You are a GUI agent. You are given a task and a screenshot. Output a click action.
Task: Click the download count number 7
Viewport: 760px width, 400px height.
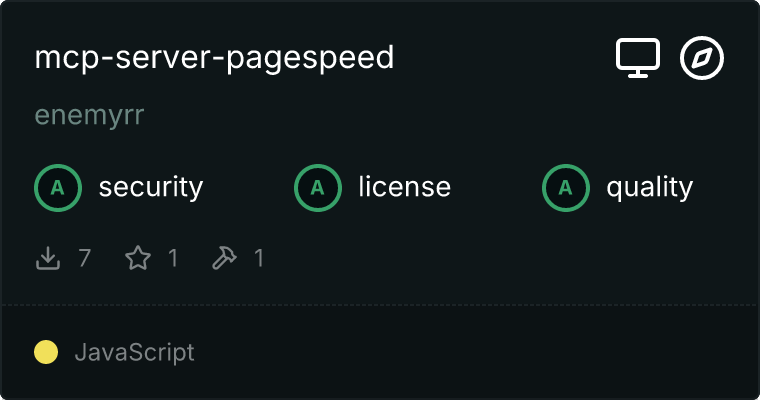85,258
